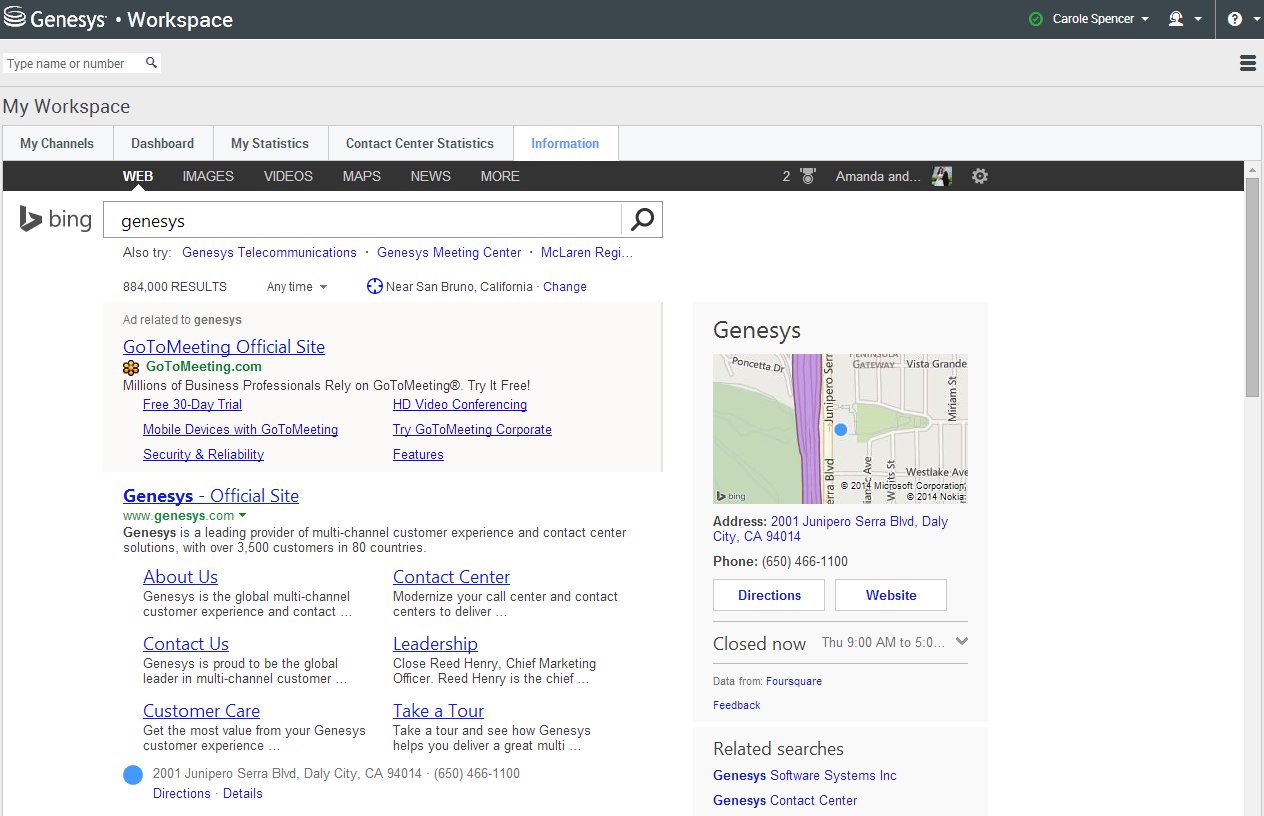The height and width of the screenshot is (816, 1264).
Task: Switch to the My Statistics tab
Action: point(270,143)
